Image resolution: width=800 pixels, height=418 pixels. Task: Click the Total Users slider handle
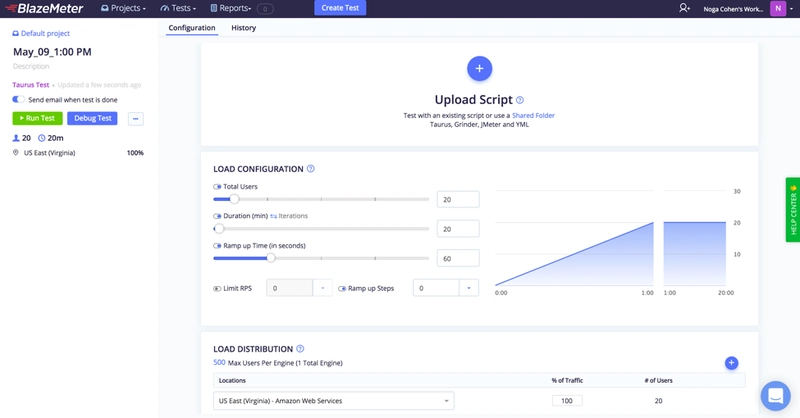click(234, 199)
